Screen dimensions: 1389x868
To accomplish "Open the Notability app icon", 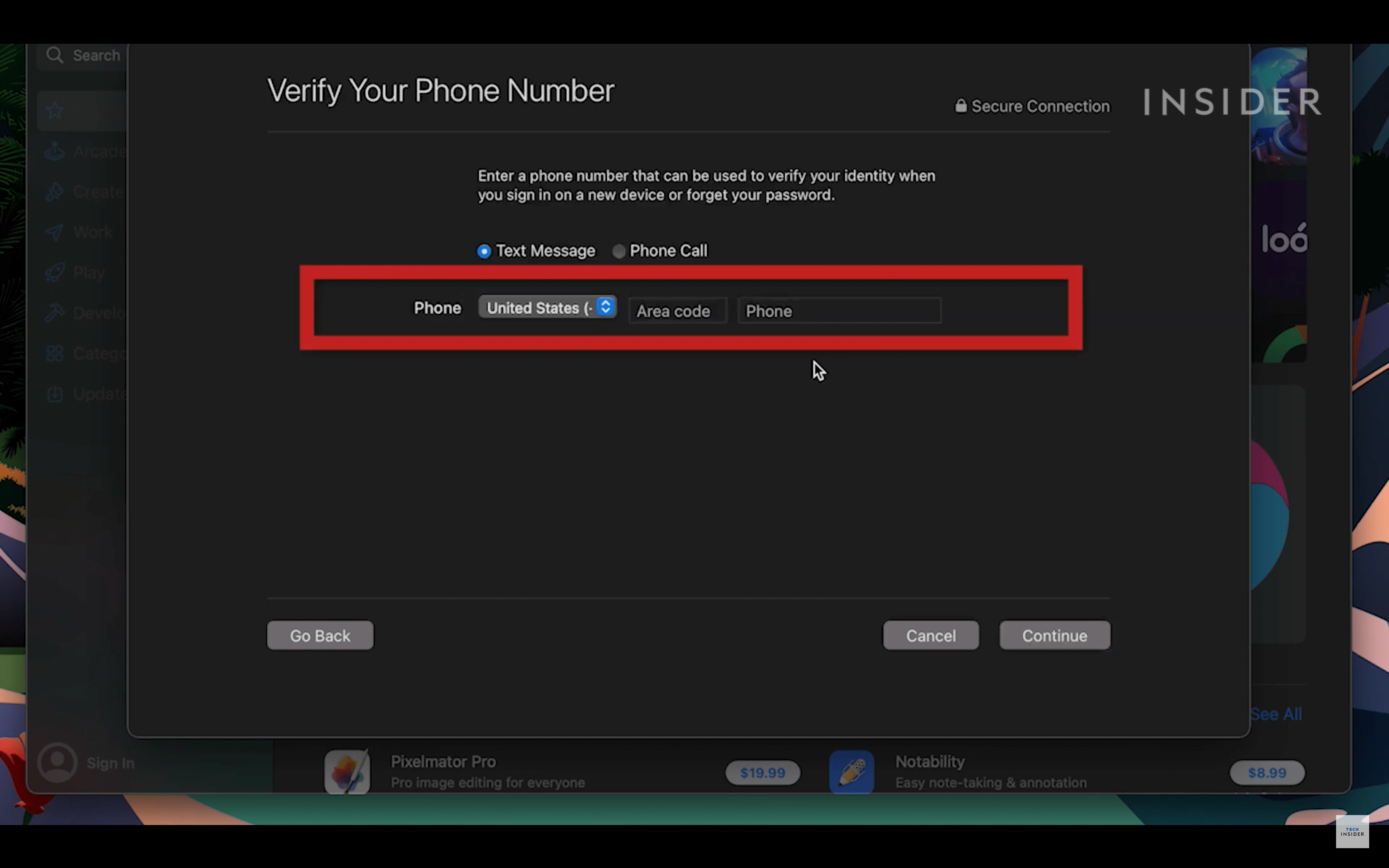I will [851, 772].
